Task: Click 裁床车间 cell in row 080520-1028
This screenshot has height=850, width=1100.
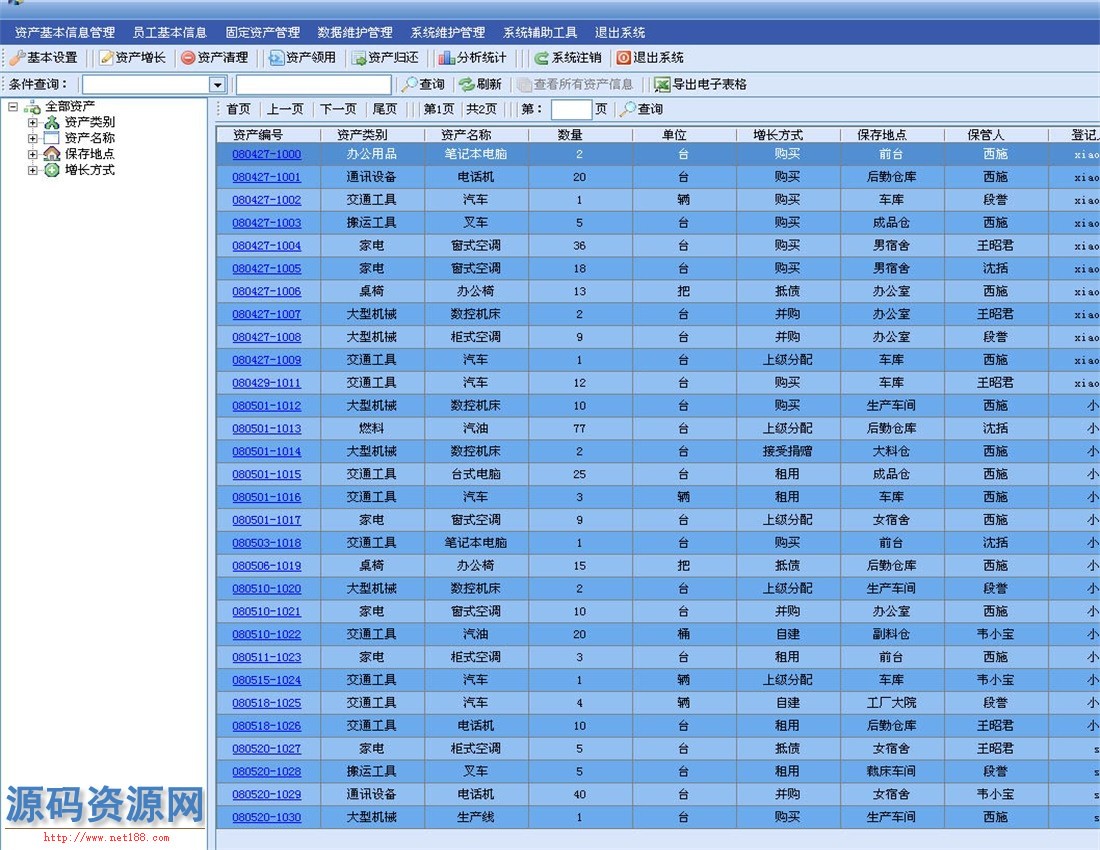Action: [x=891, y=771]
